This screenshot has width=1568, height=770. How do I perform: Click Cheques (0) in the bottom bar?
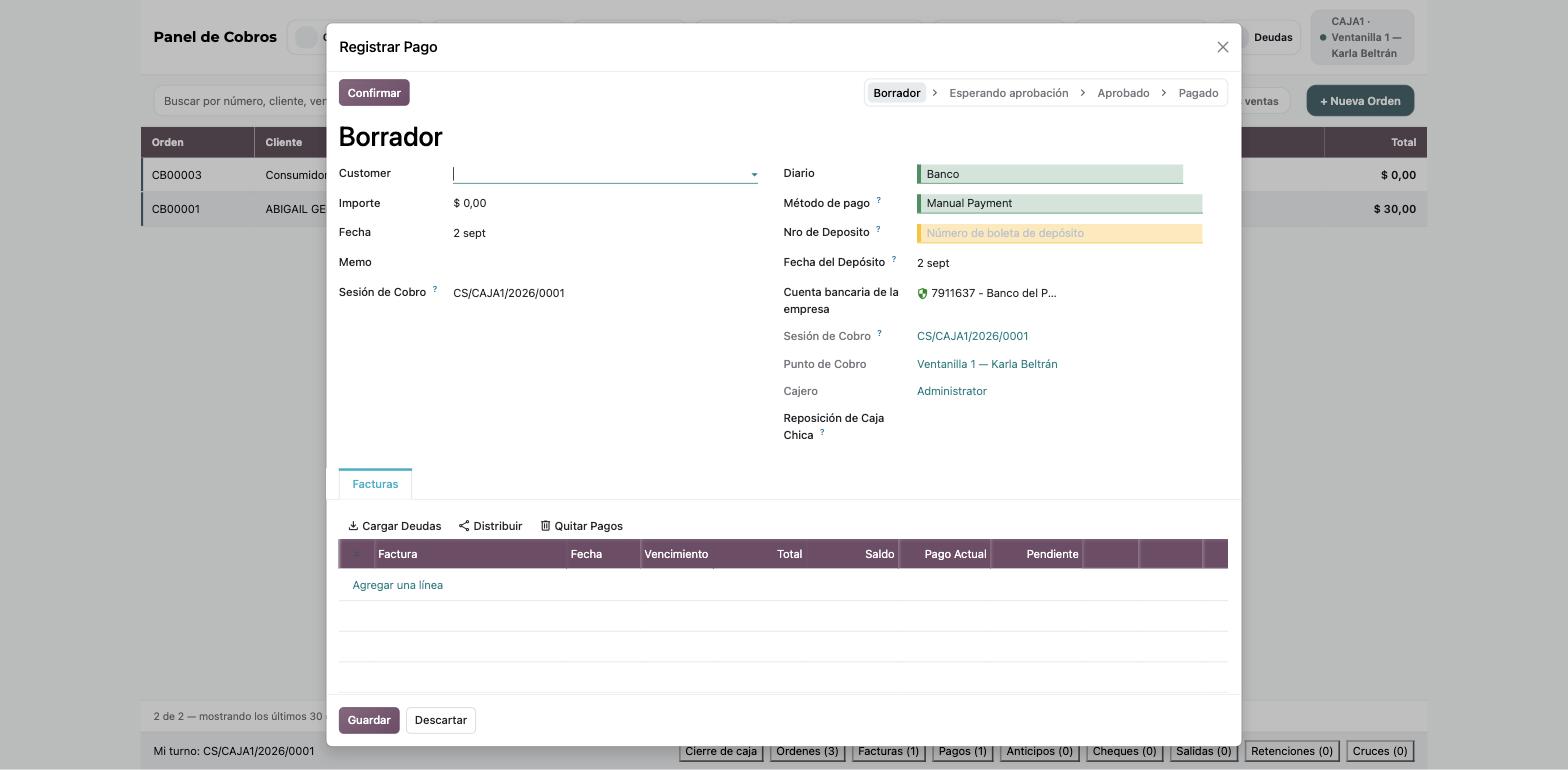tap(1124, 751)
